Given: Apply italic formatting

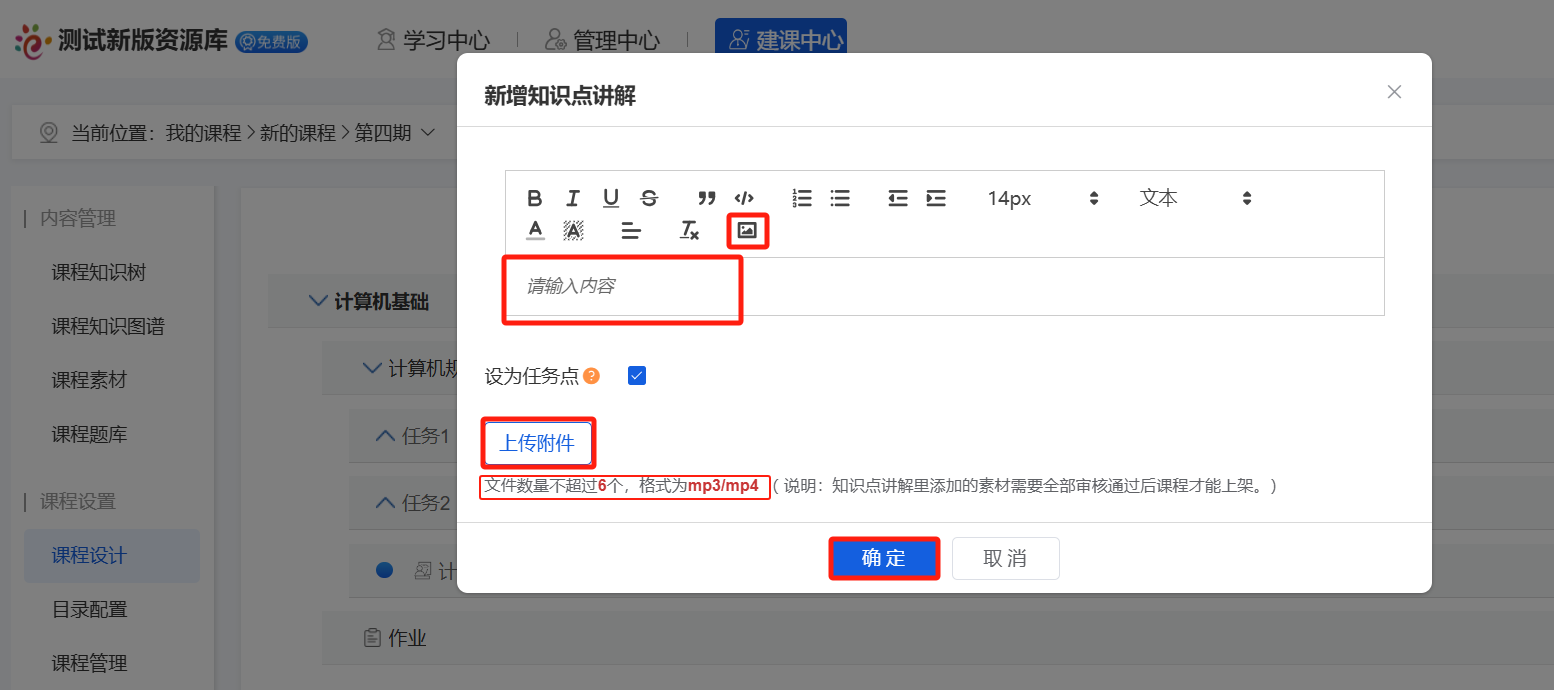Looking at the screenshot, I should point(572,198).
